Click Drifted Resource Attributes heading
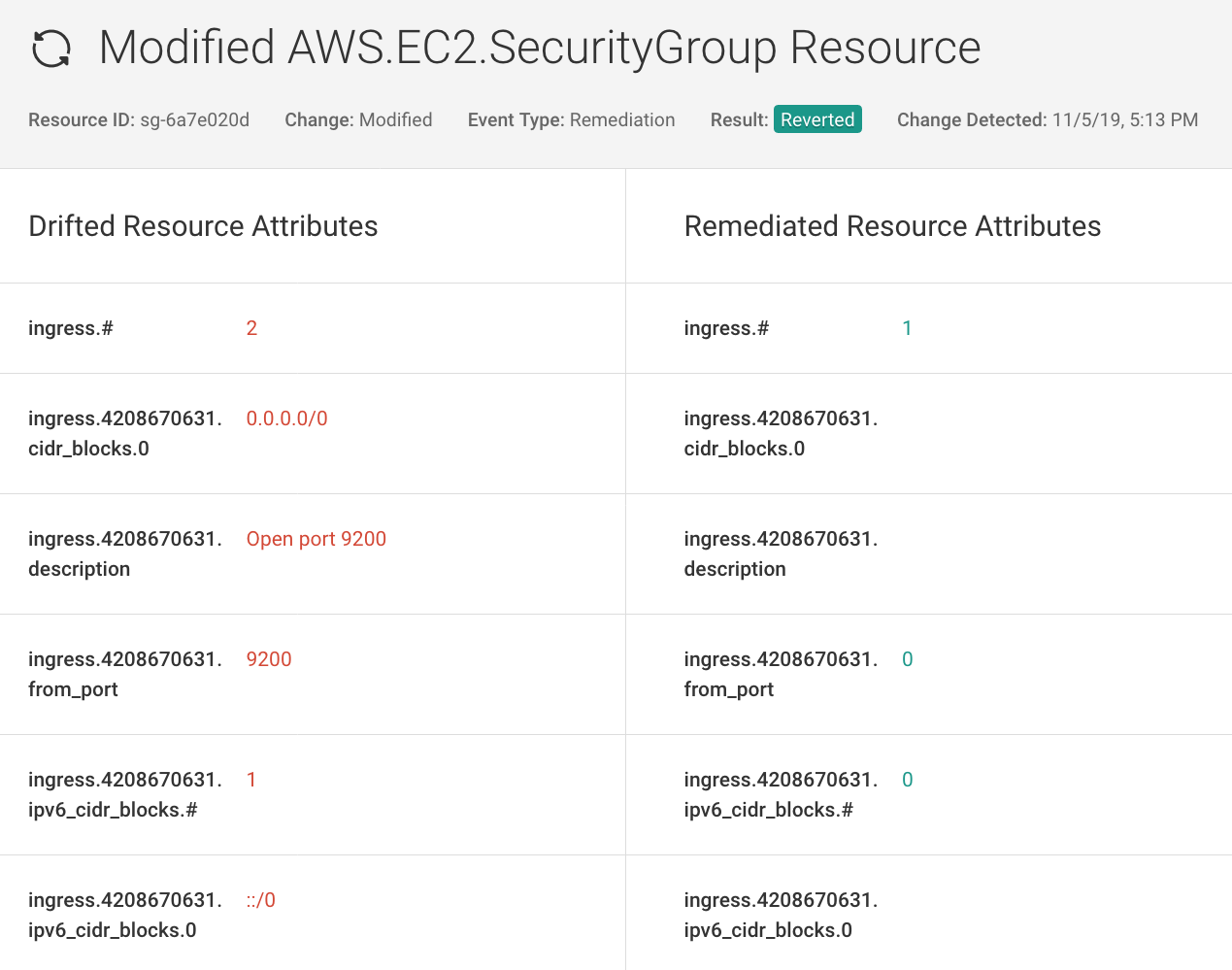The width and height of the screenshot is (1232, 970). click(203, 226)
